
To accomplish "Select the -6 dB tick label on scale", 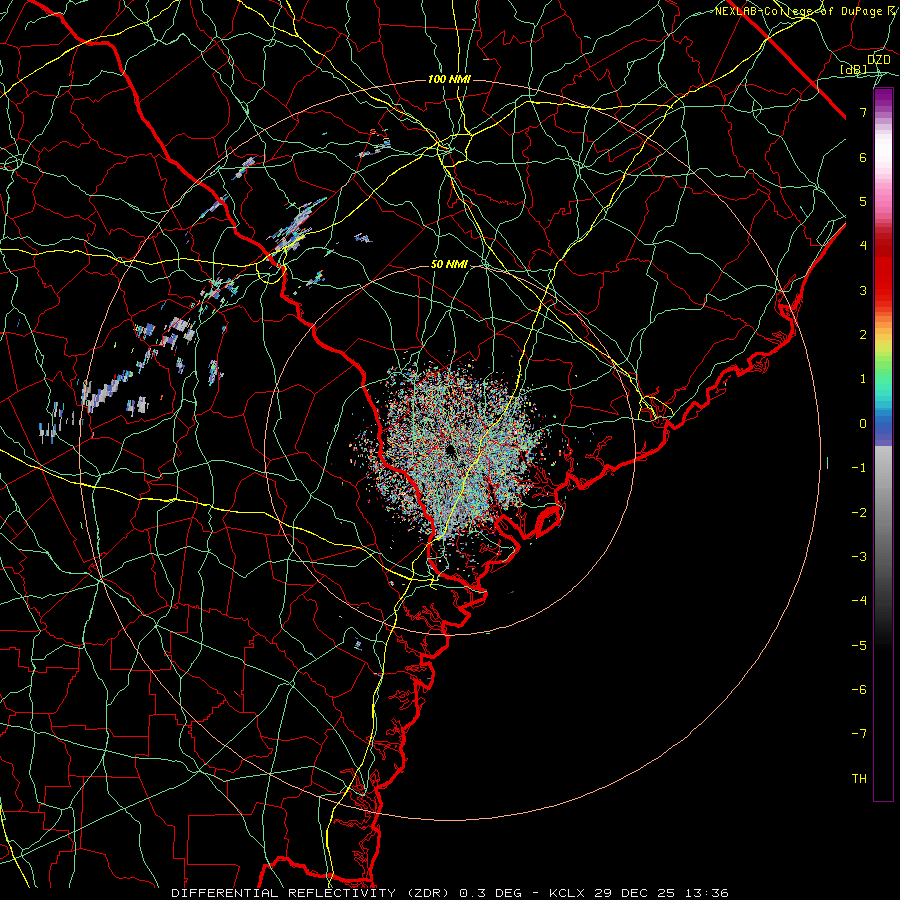I will click(859, 690).
